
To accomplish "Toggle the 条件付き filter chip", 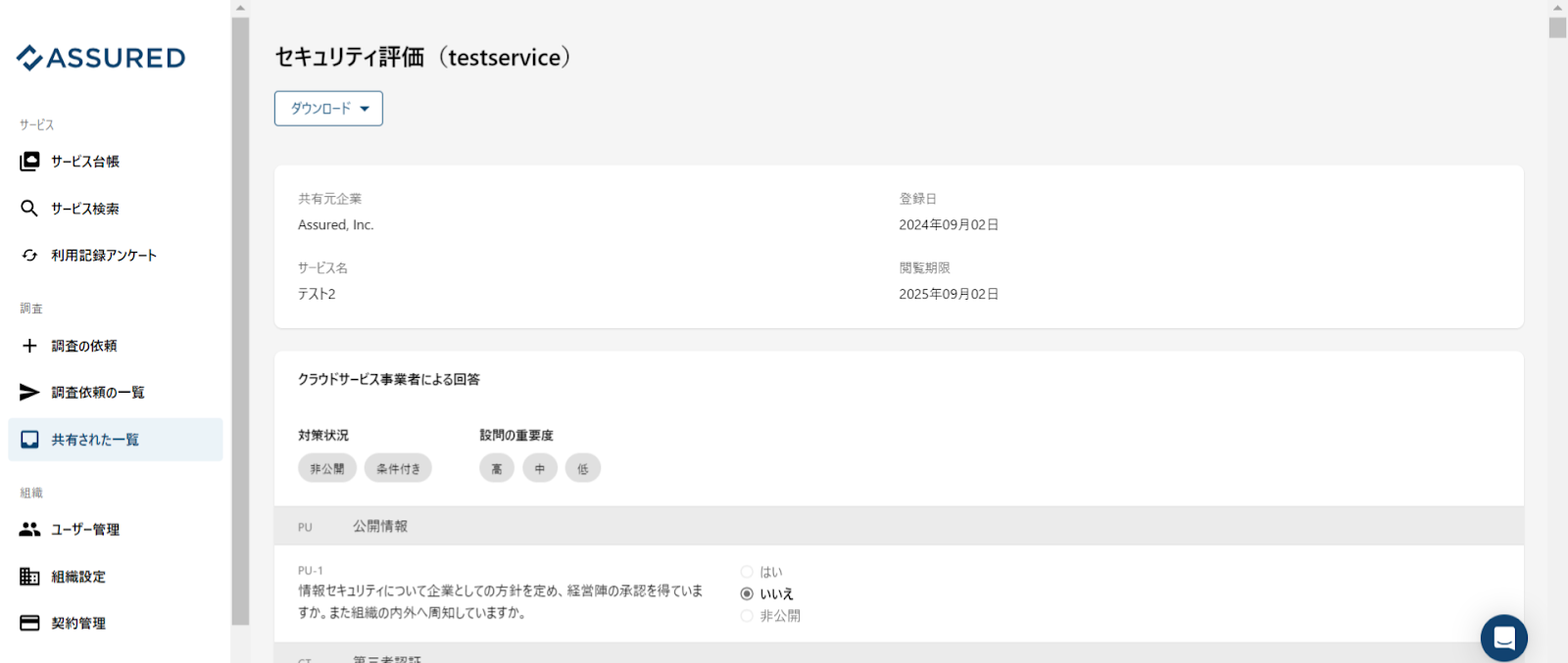I will (x=398, y=468).
